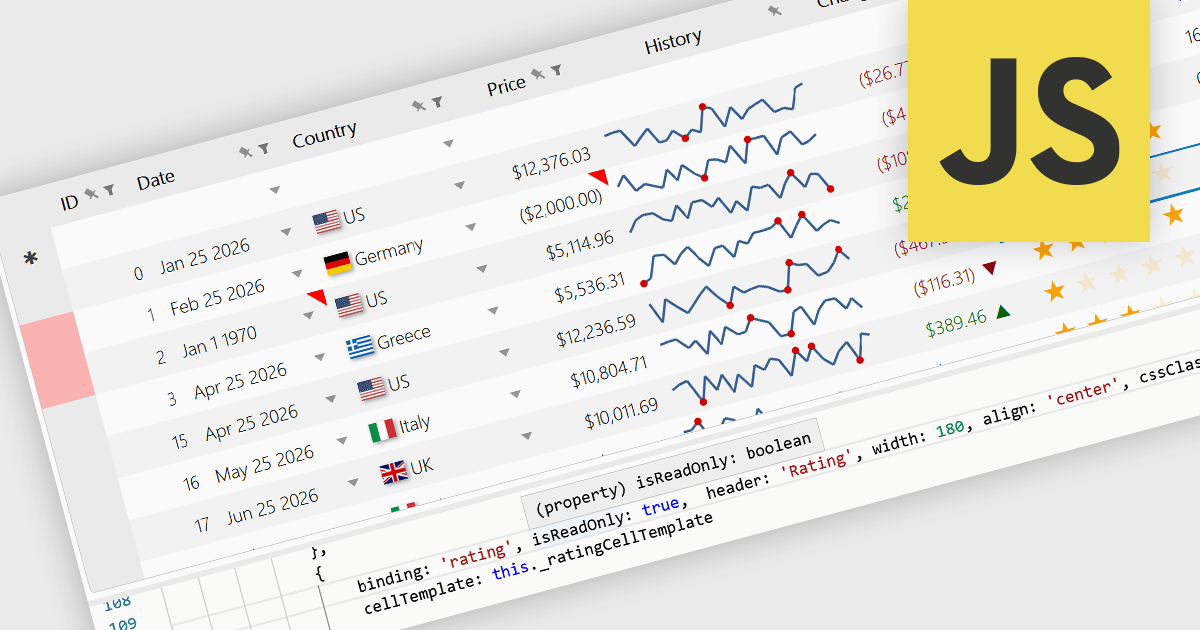
Task: Click the UK flag icon
Action: (x=393, y=473)
